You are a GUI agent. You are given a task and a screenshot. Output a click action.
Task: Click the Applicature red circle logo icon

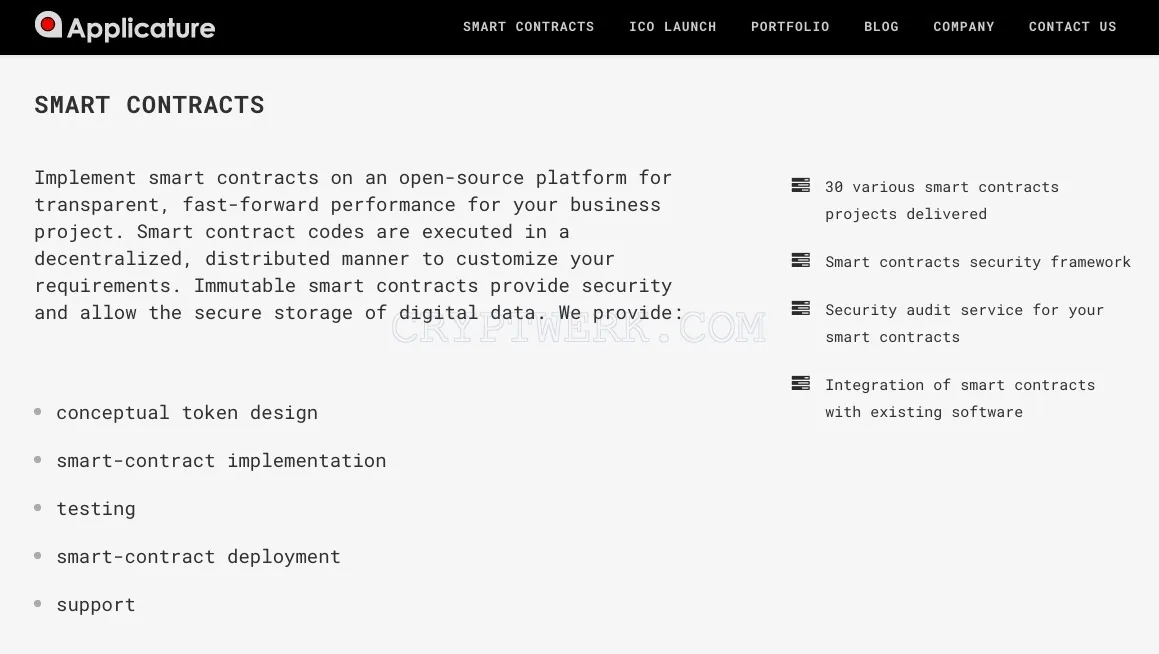(x=48, y=24)
